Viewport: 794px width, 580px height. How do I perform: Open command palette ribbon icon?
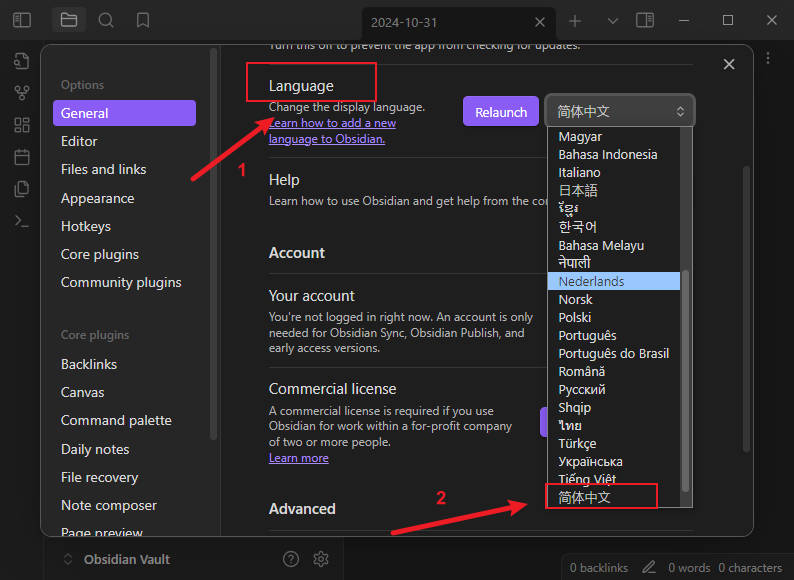point(22,221)
